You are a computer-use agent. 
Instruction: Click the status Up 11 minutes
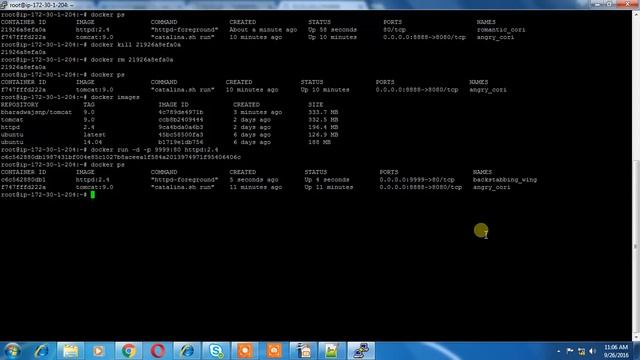pyautogui.click(x=329, y=187)
